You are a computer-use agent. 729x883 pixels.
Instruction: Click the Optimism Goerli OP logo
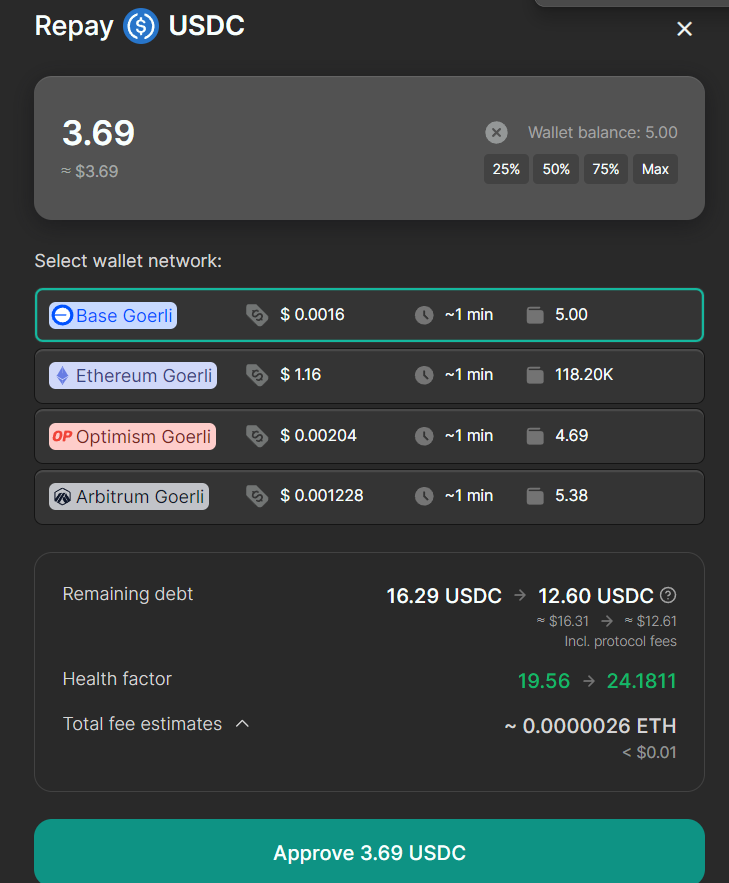pyautogui.click(x=62, y=436)
